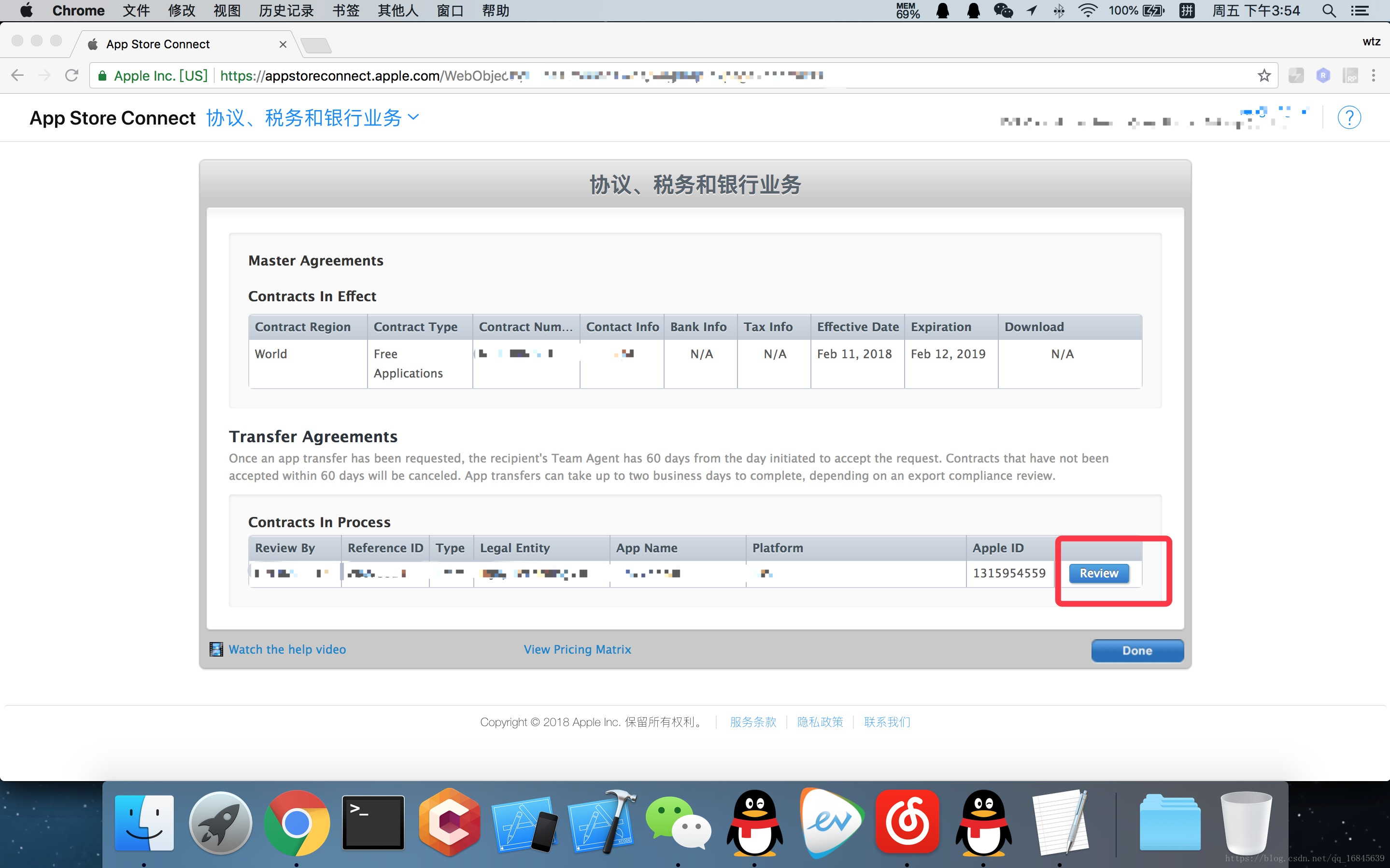Open the blue folder in Dock

[1170, 823]
